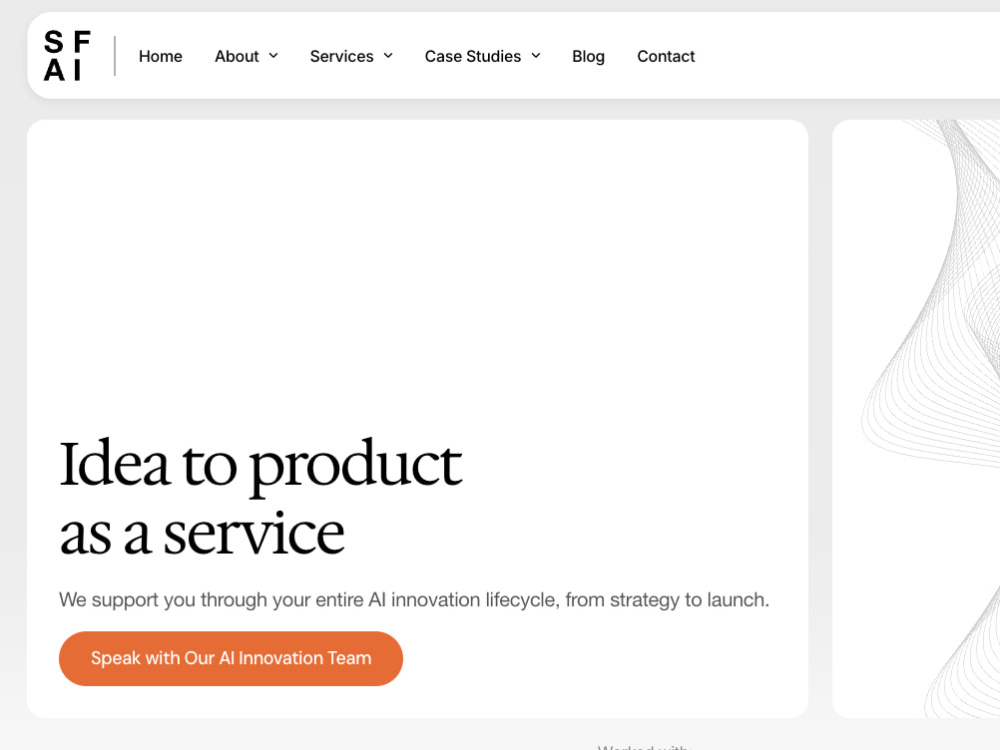Open the Services menu item
The width and height of the screenshot is (1000, 750).
[x=342, y=56]
